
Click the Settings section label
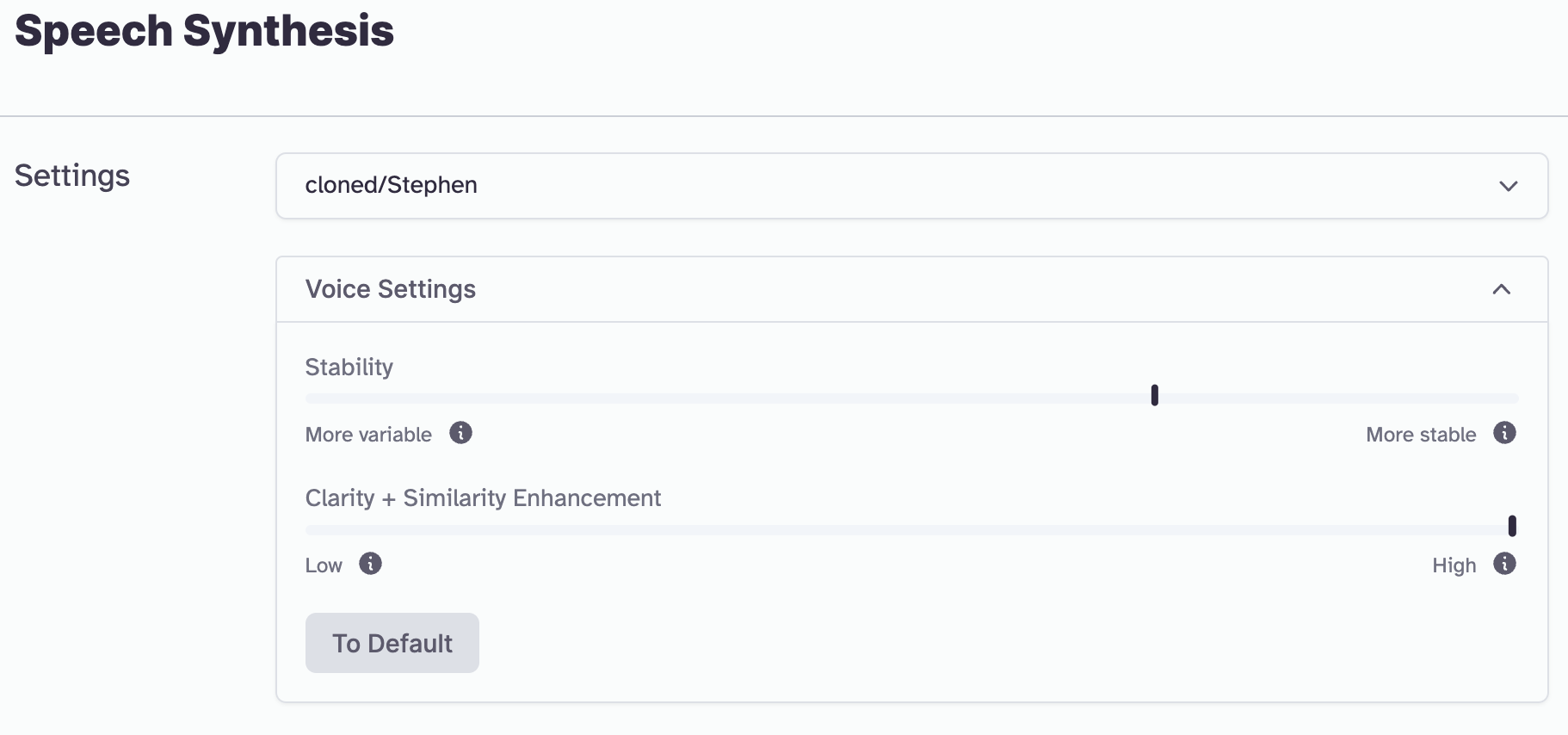[72, 176]
